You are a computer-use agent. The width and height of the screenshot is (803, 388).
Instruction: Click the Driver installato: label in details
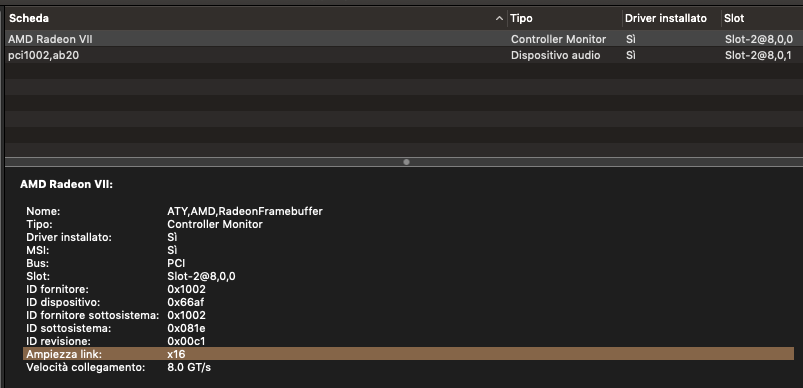[69, 238]
